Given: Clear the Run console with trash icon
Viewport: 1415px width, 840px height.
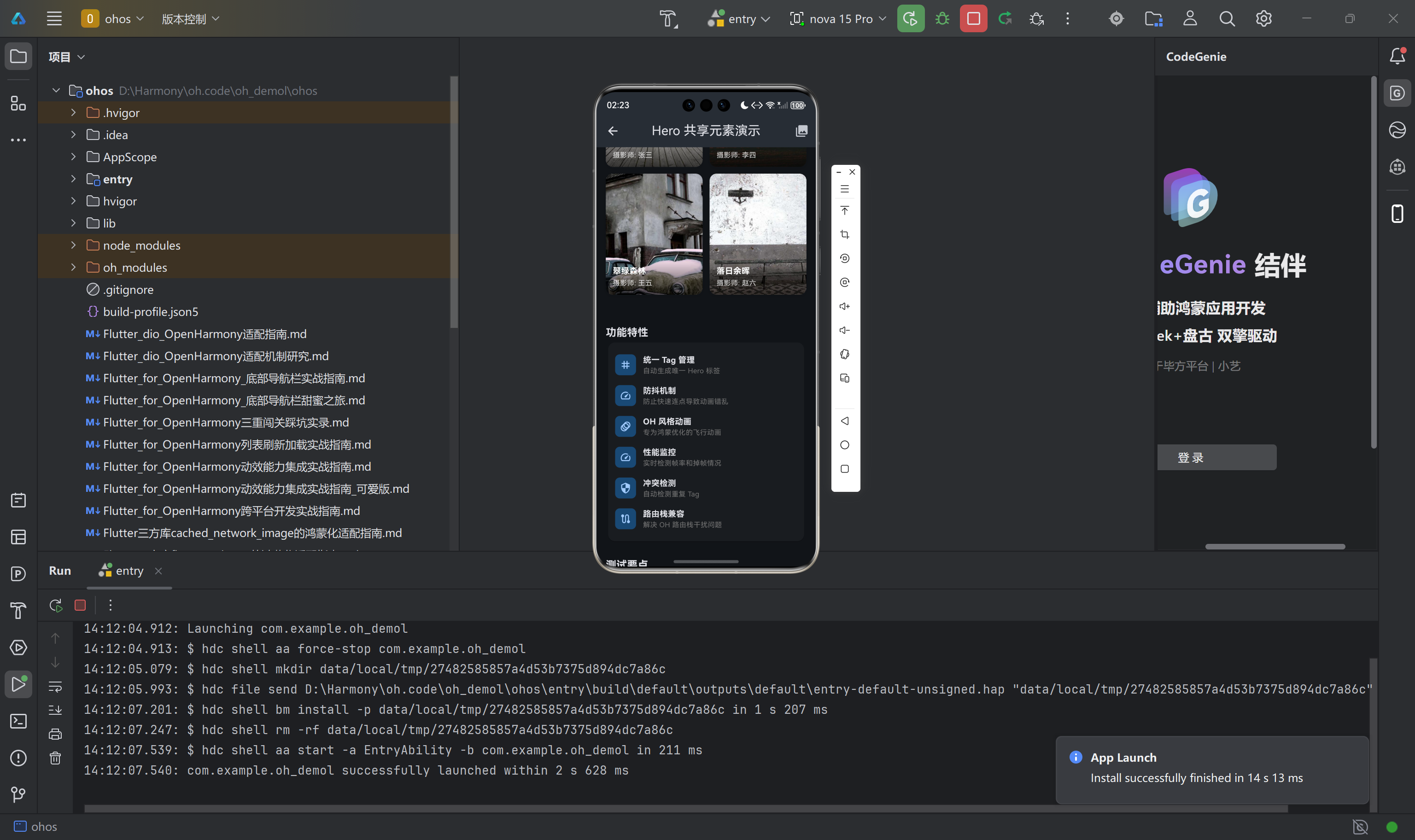Looking at the screenshot, I should point(55,758).
